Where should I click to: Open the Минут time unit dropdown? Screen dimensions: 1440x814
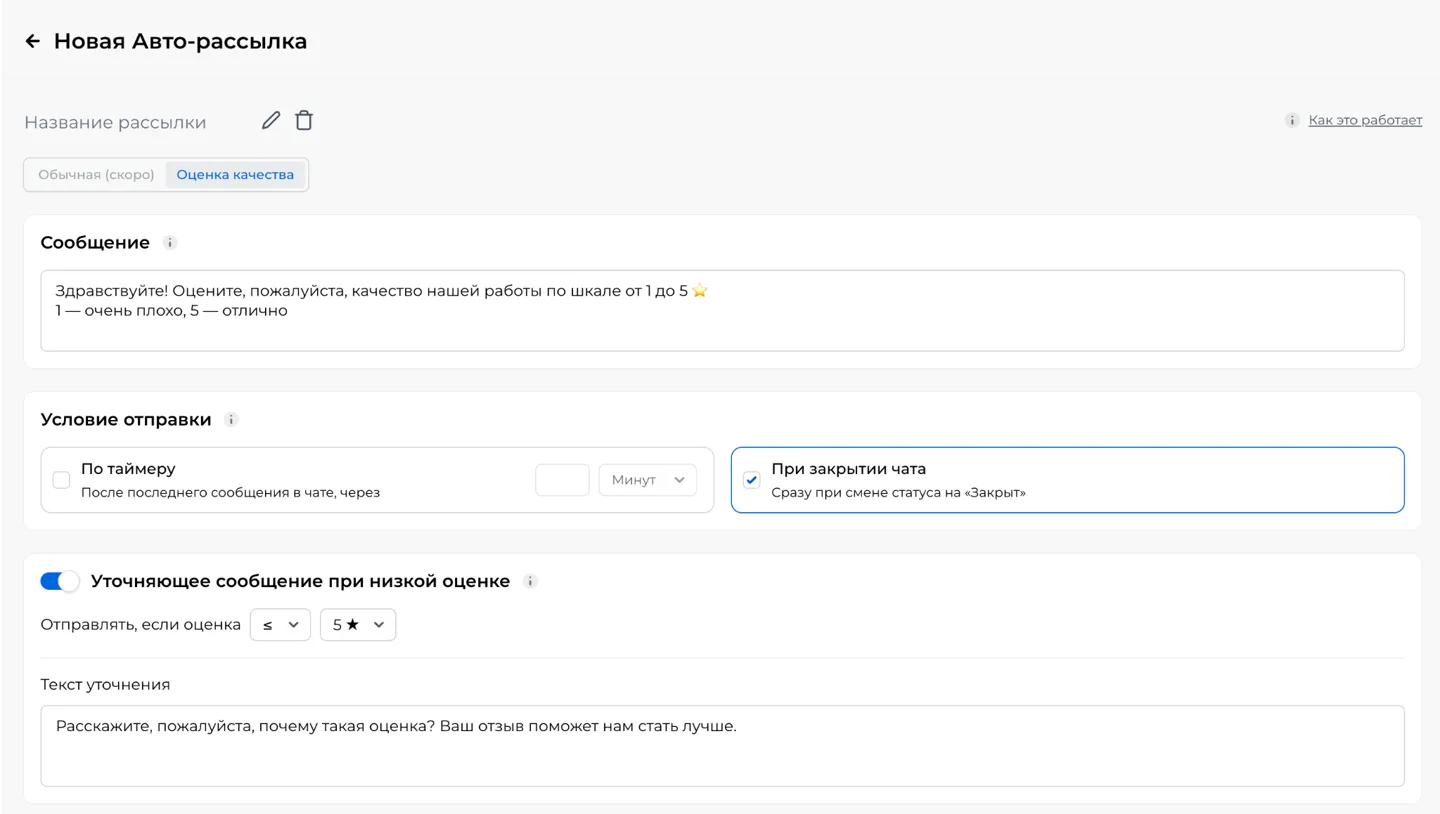647,480
